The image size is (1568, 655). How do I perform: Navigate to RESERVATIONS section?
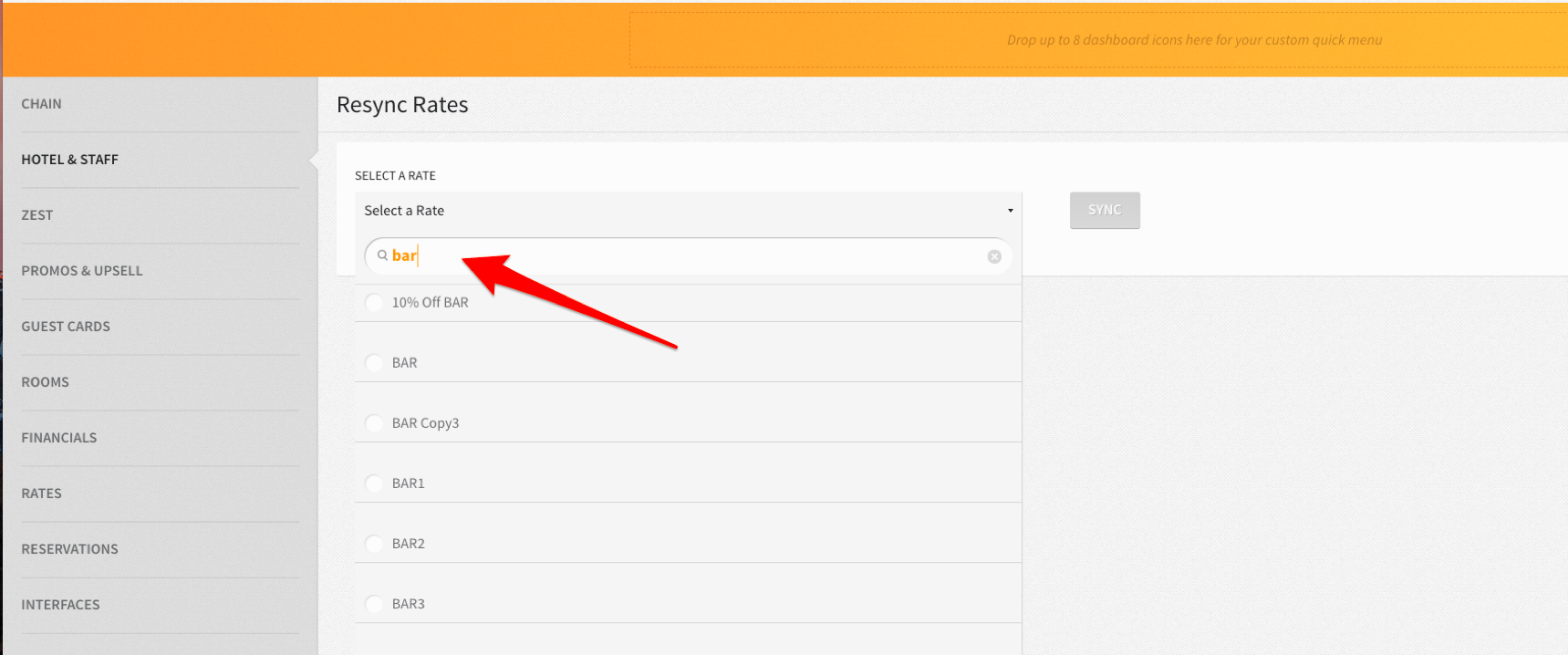[70, 549]
